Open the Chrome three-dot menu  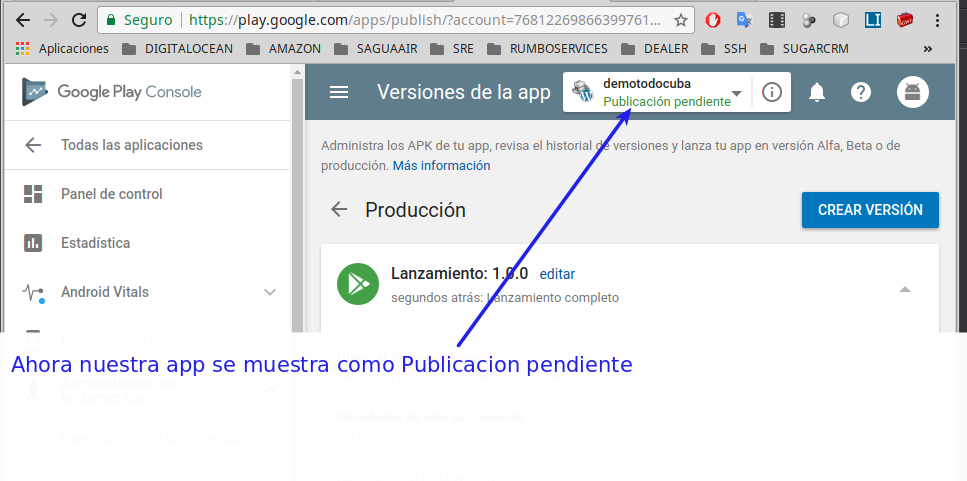[937, 20]
